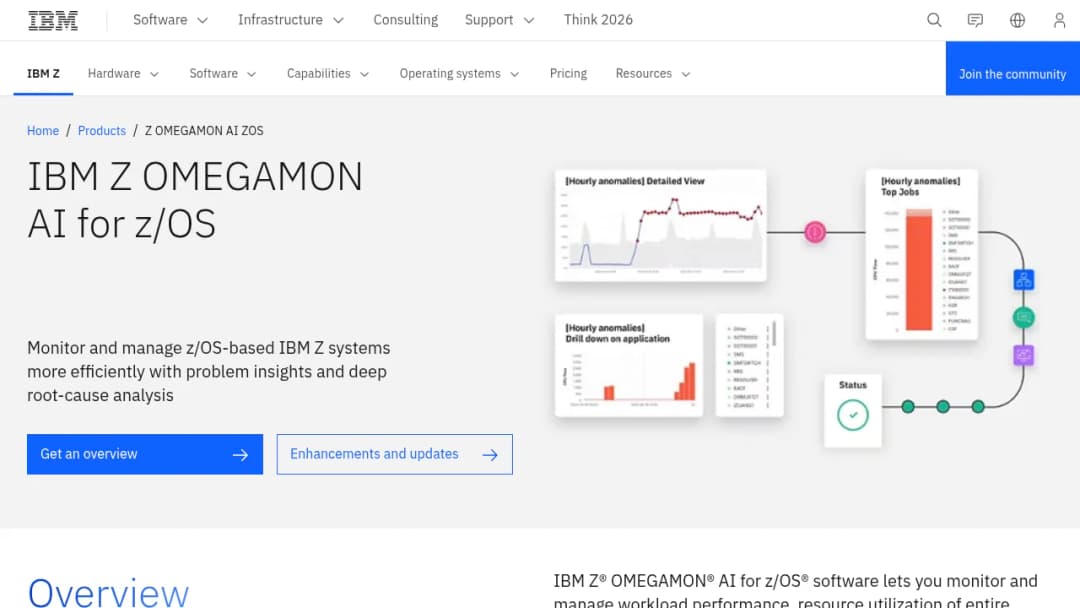
Task: Click the Detailed View chart thumbnail
Action: [x=661, y=225]
